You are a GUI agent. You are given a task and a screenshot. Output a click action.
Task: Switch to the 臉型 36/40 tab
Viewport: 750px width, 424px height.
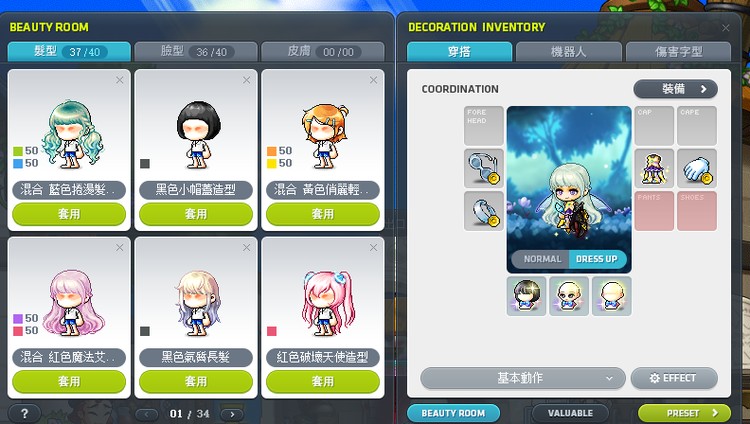tap(196, 52)
